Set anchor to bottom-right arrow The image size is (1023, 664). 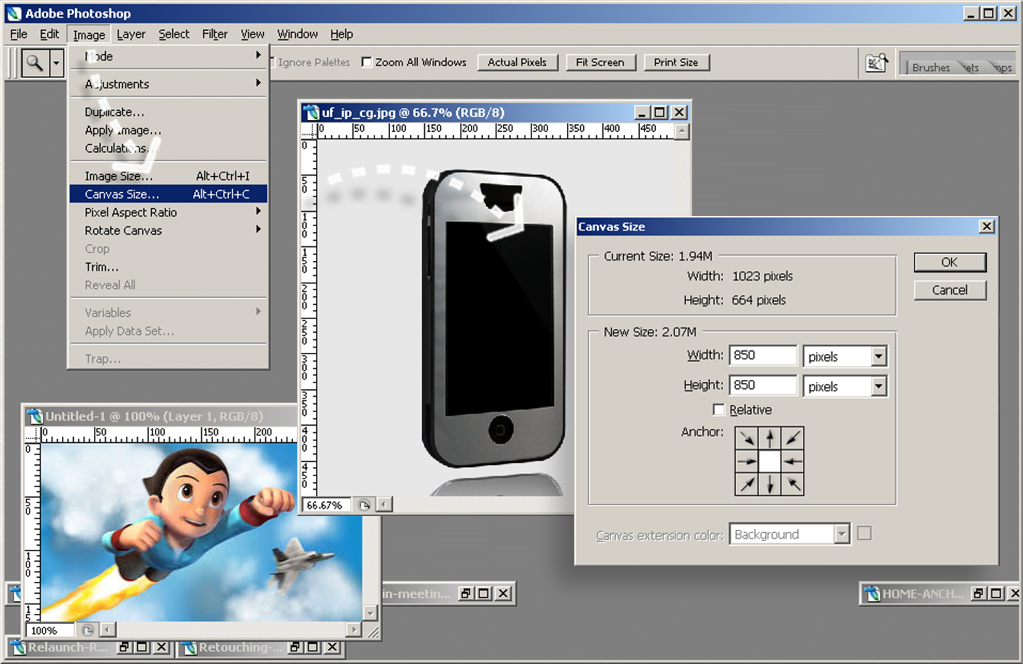(x=793, y=484)
